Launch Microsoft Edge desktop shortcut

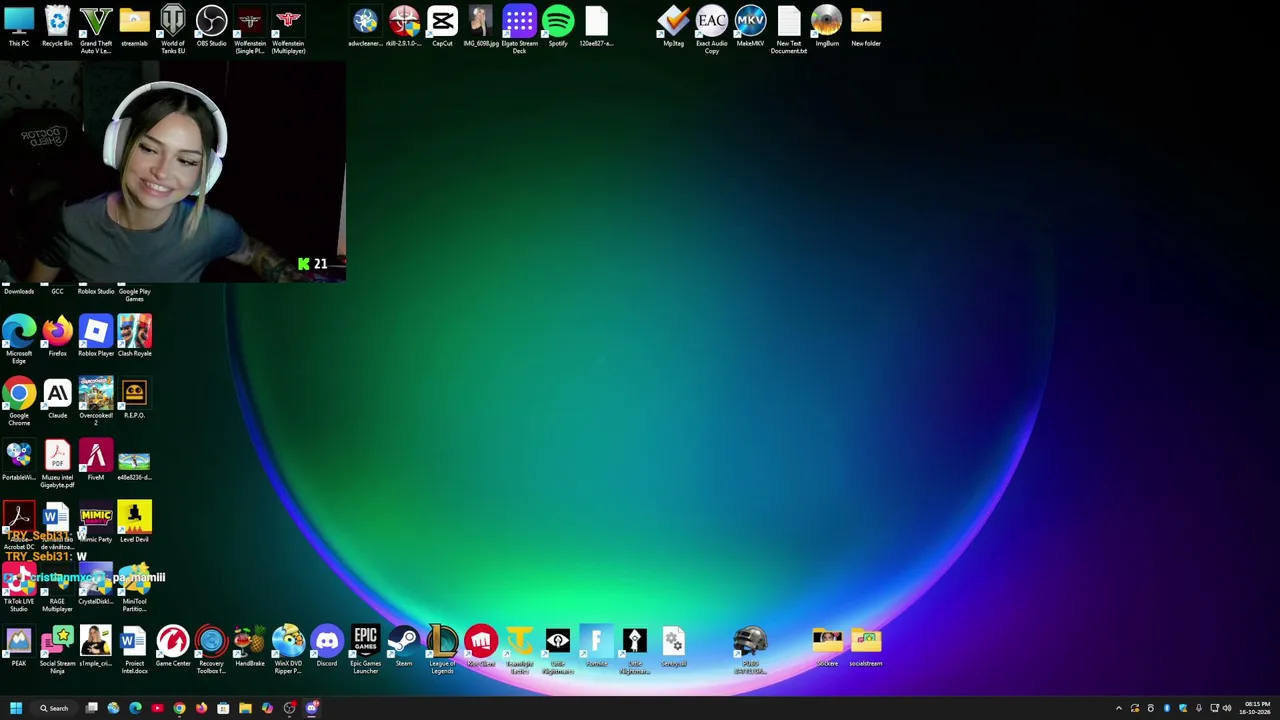[19, 339]
